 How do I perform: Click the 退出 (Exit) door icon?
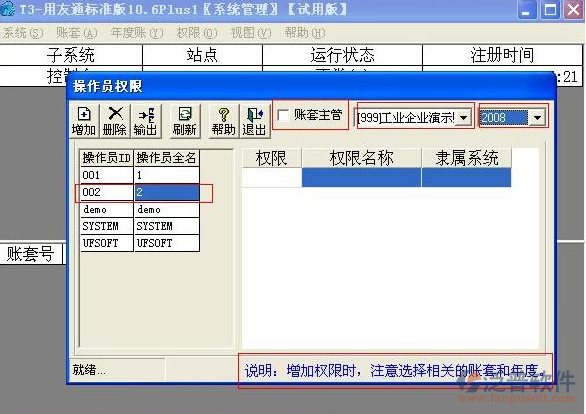coord(255,114)
